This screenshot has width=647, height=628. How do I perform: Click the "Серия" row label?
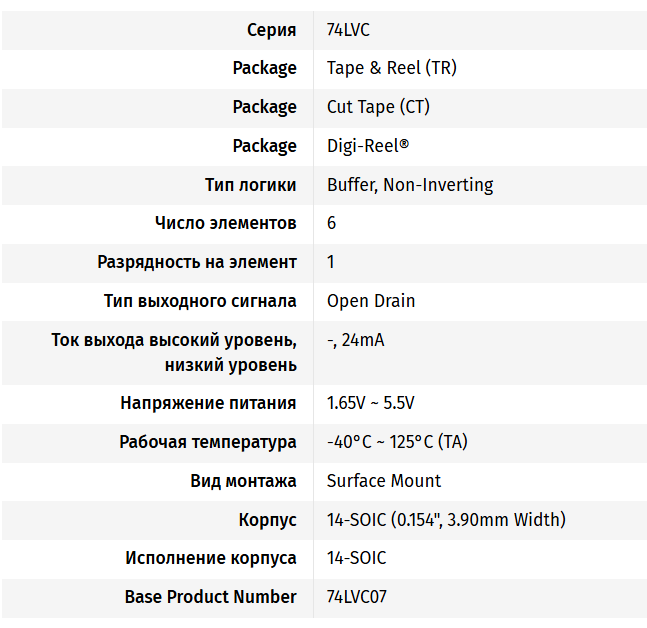click(272, 30)
